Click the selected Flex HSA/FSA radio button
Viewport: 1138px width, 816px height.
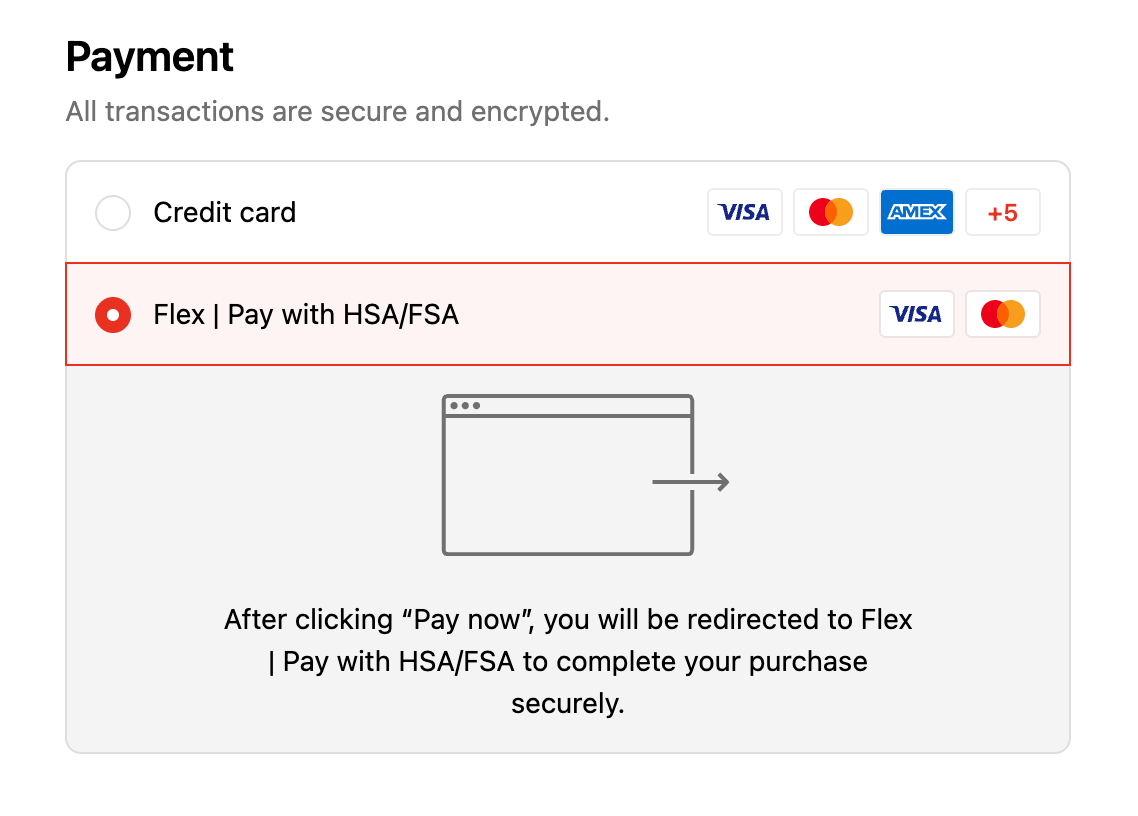pyautogui.click(x=113, y=315)
